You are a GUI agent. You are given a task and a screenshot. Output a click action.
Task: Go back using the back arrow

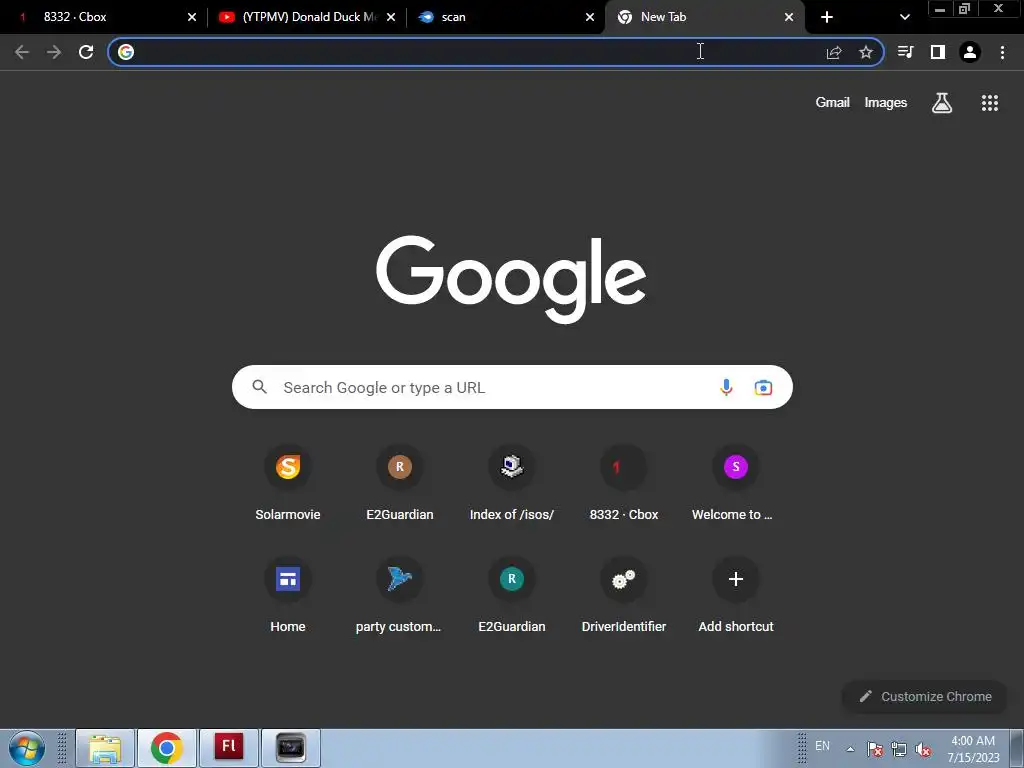[x=22, y=52]
